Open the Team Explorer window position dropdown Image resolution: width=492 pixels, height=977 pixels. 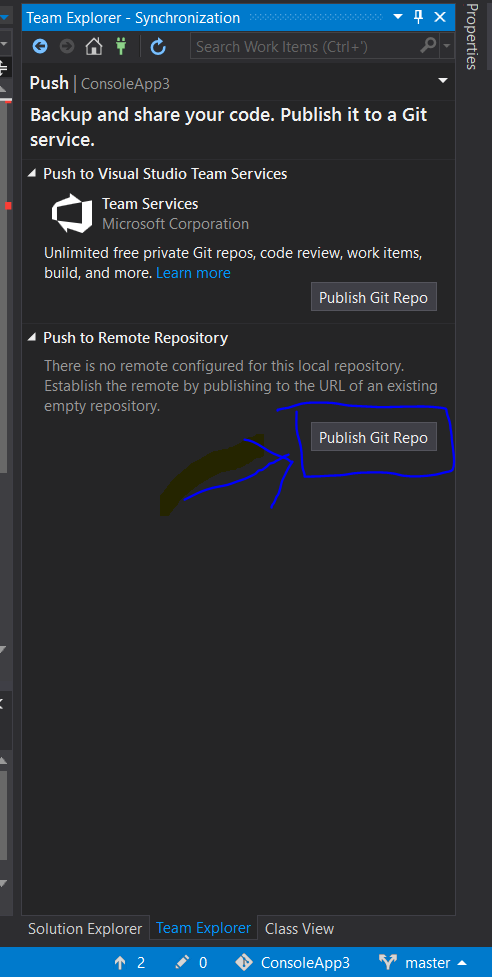coord(399,17)
